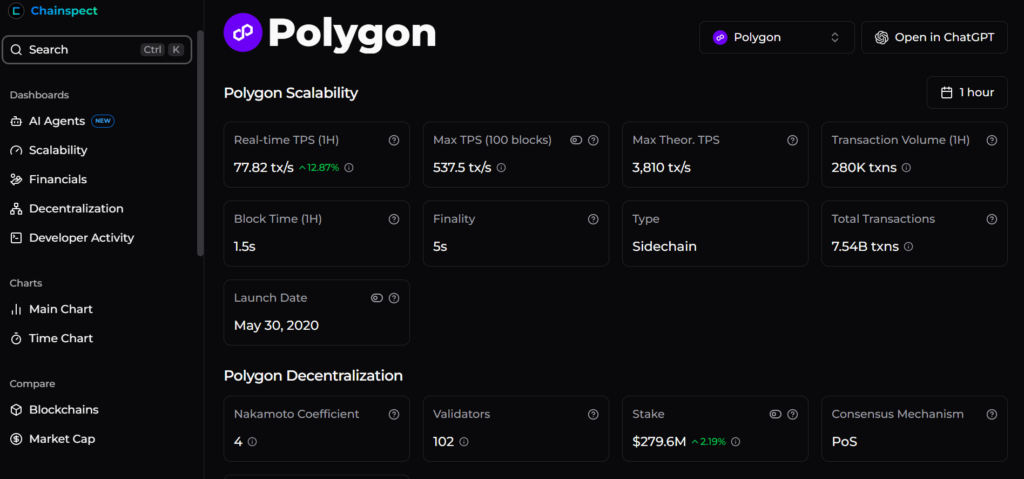1024x479 pixels.
Task: Click the Blockchains cube icon
Action: pos(16,410)
